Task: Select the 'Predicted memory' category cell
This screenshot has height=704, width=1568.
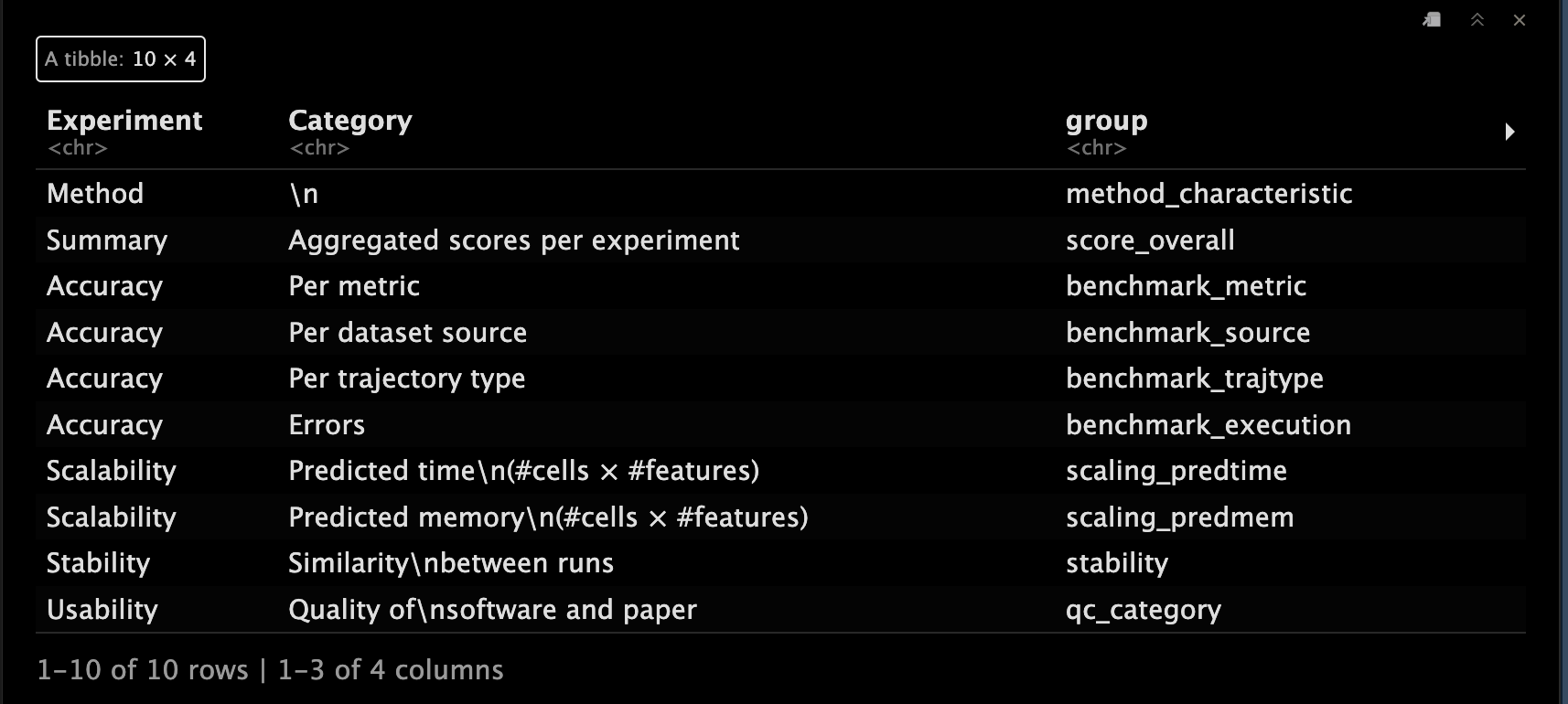Action: click(548, 517)
